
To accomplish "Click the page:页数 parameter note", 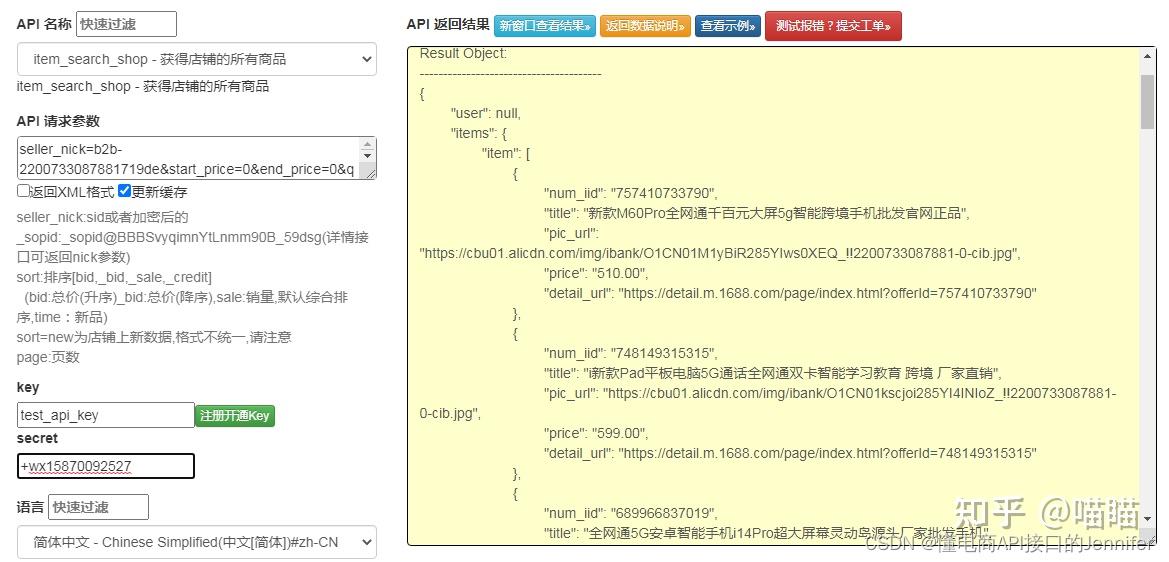I will coord(48,357).
